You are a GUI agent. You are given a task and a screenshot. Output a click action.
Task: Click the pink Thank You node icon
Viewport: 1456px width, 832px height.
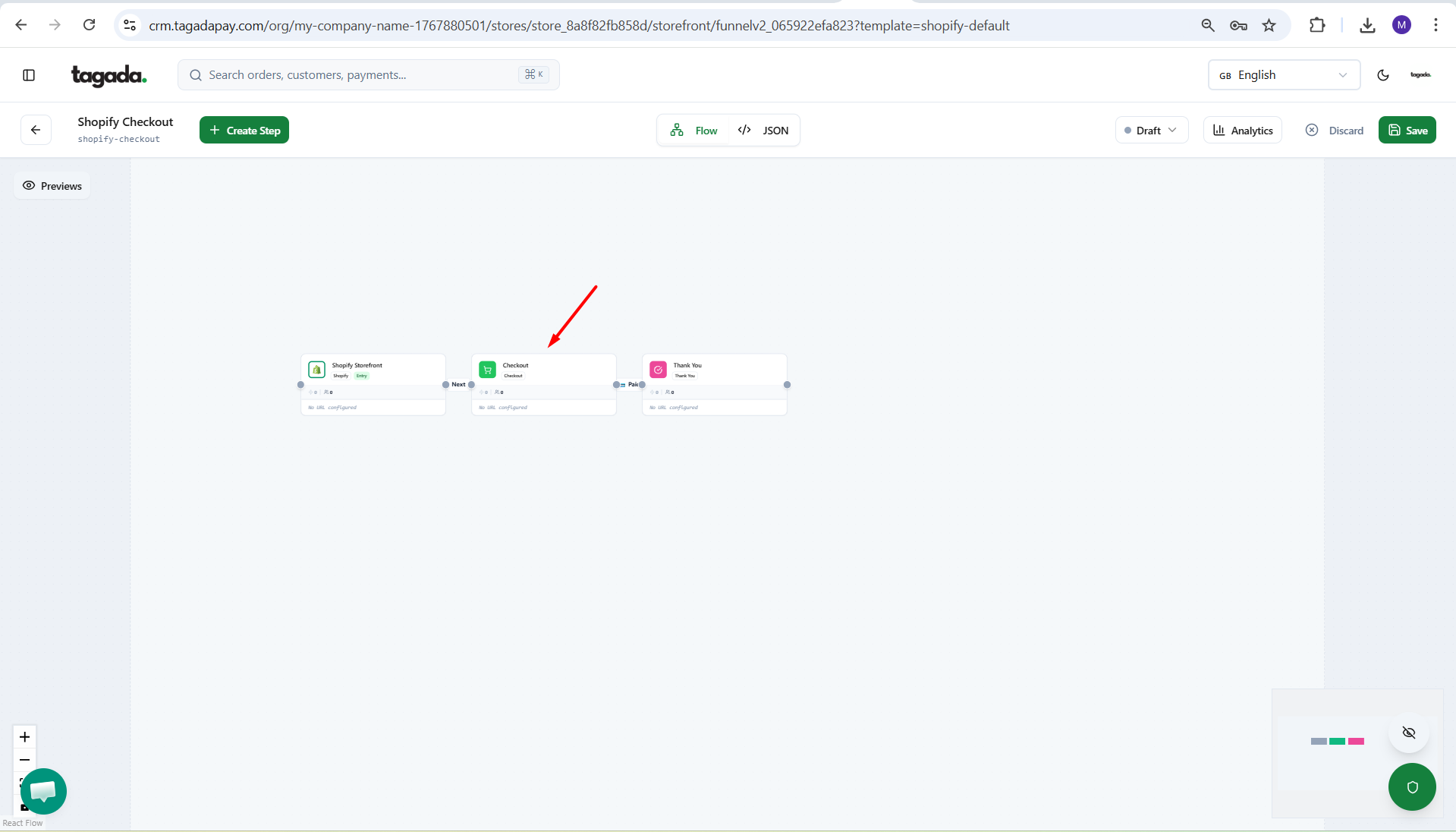tap(659, 370)
